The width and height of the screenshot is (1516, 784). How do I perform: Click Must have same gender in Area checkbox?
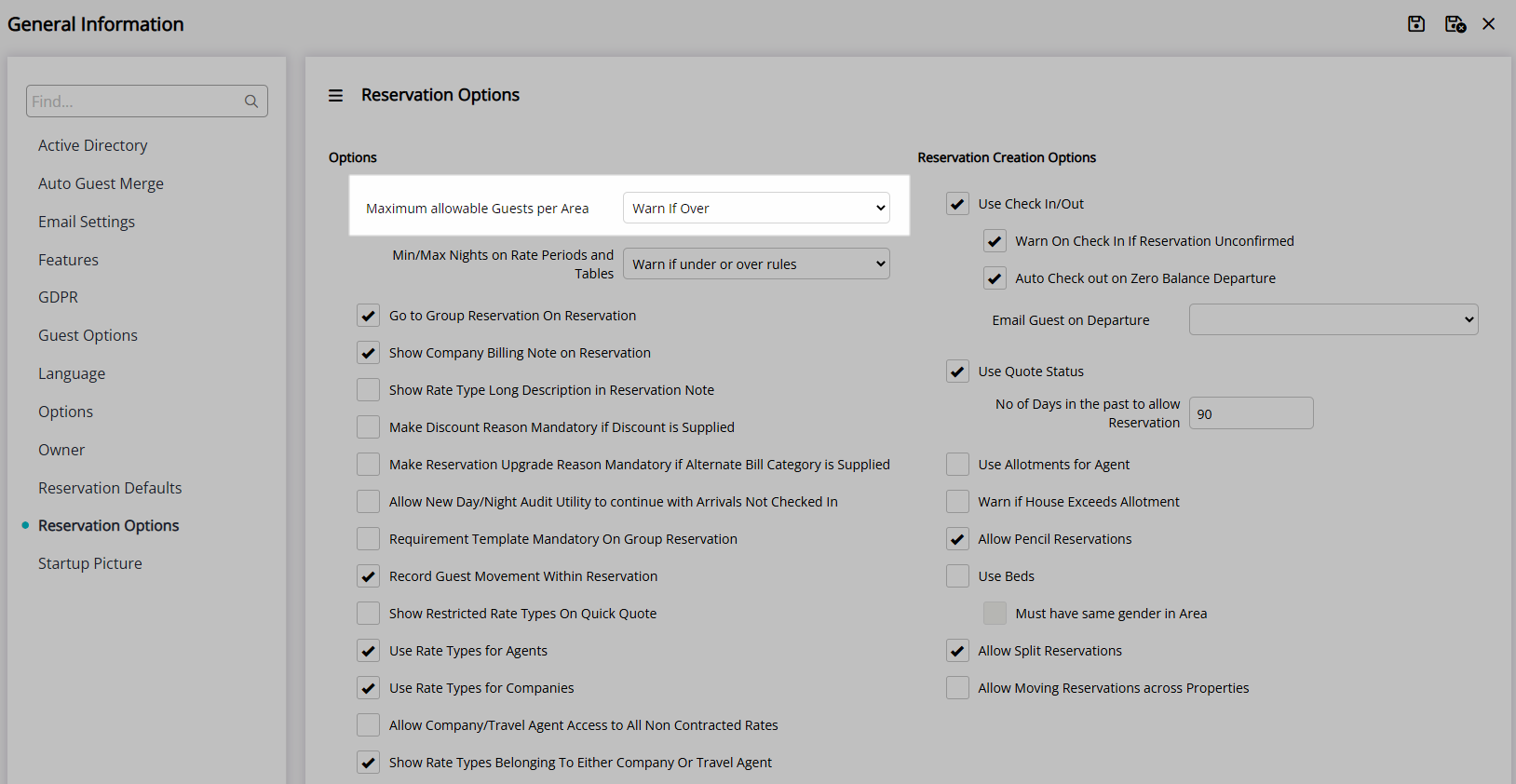pos(995,614)
